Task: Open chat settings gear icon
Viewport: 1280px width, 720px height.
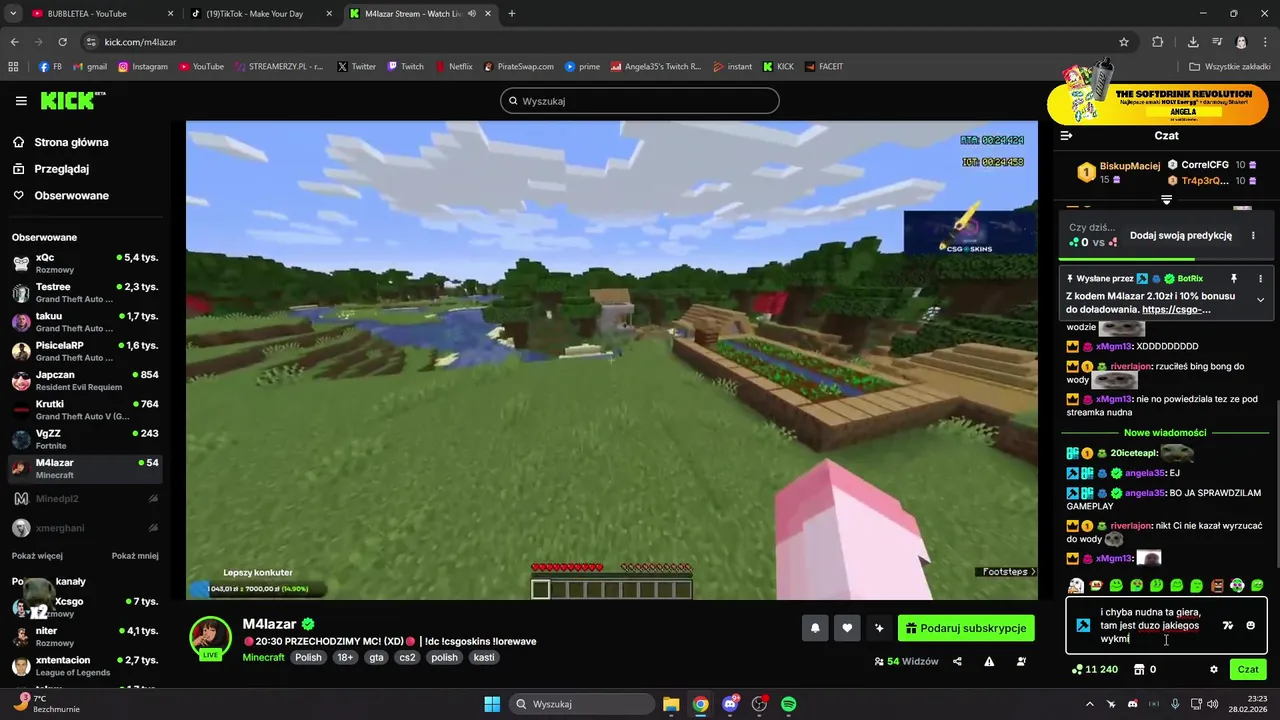Action: coord(1214,669)
